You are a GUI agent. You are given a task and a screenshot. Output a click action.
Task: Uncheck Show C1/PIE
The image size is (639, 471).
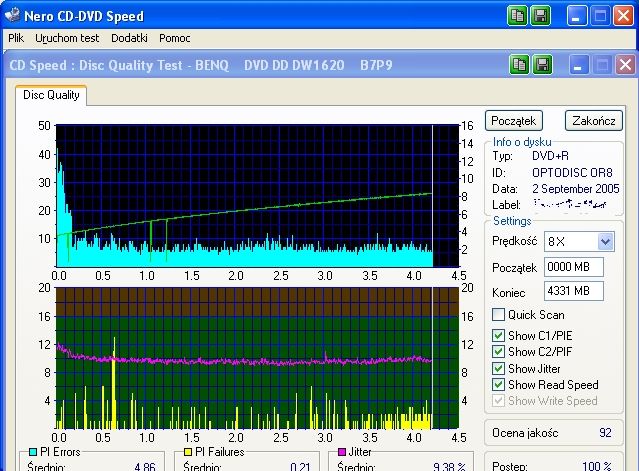498,335
